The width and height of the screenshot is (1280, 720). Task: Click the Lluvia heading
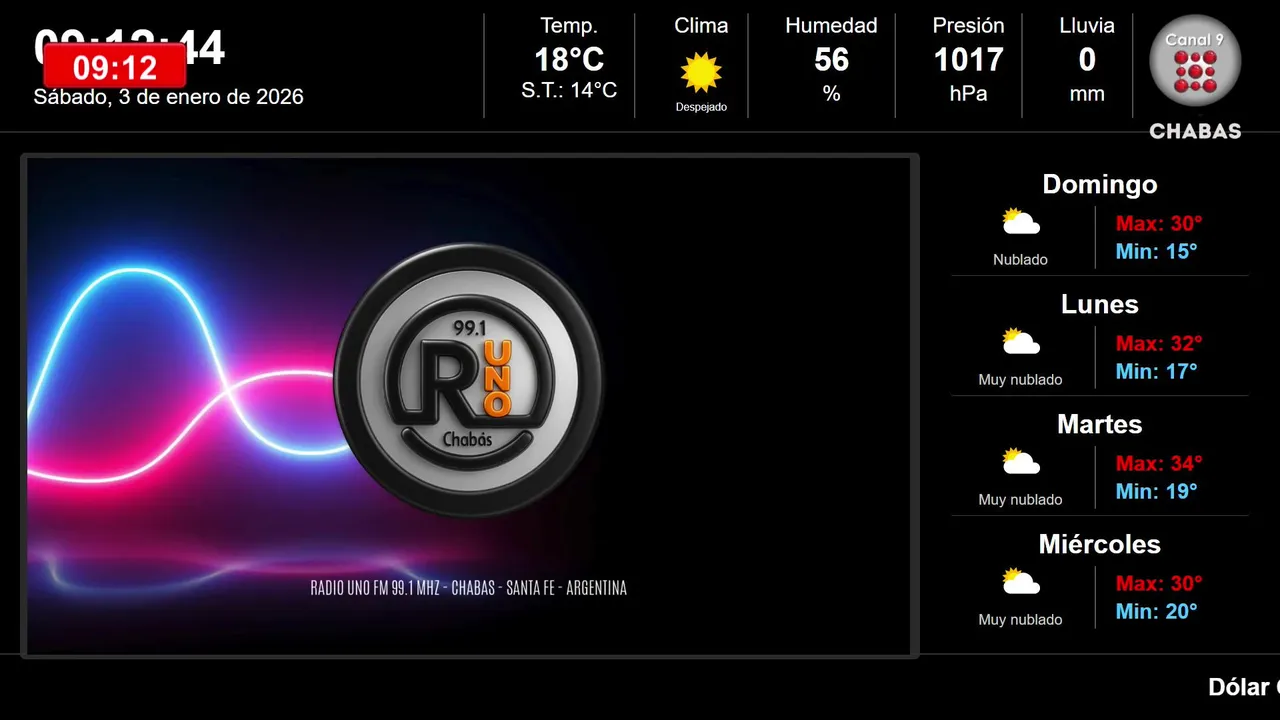1087,26
